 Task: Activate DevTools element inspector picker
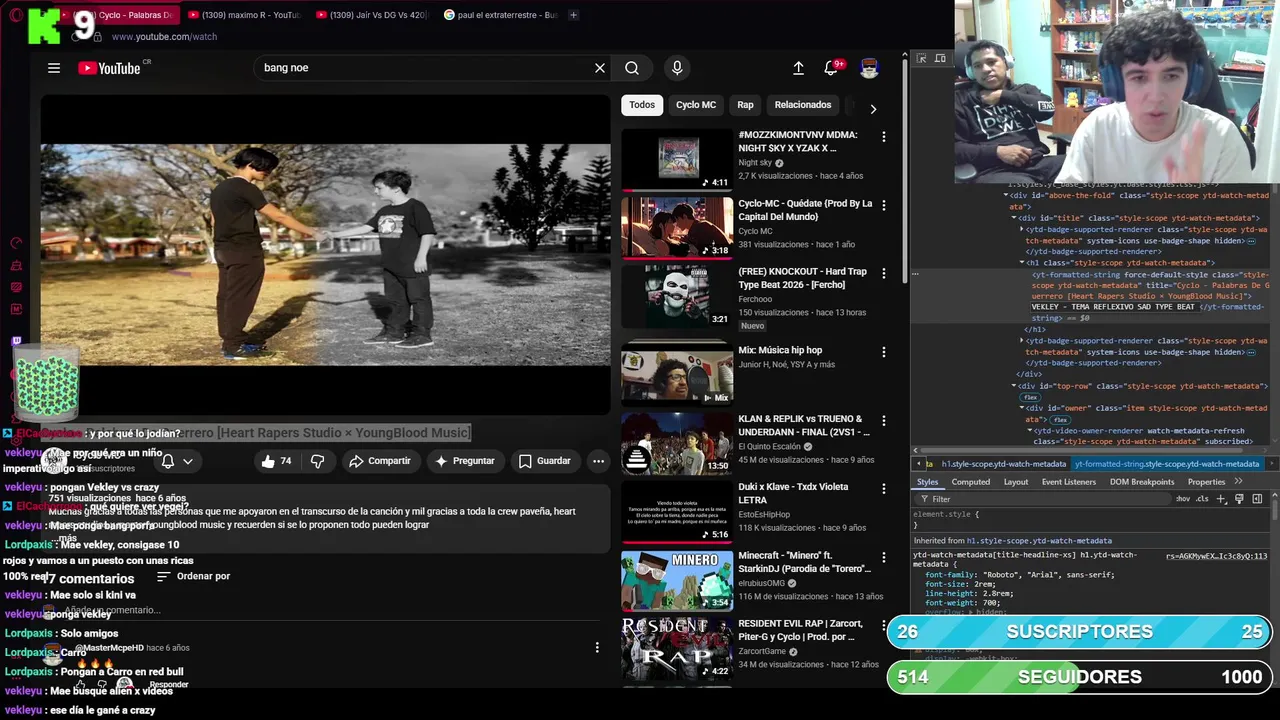point(921,59)
